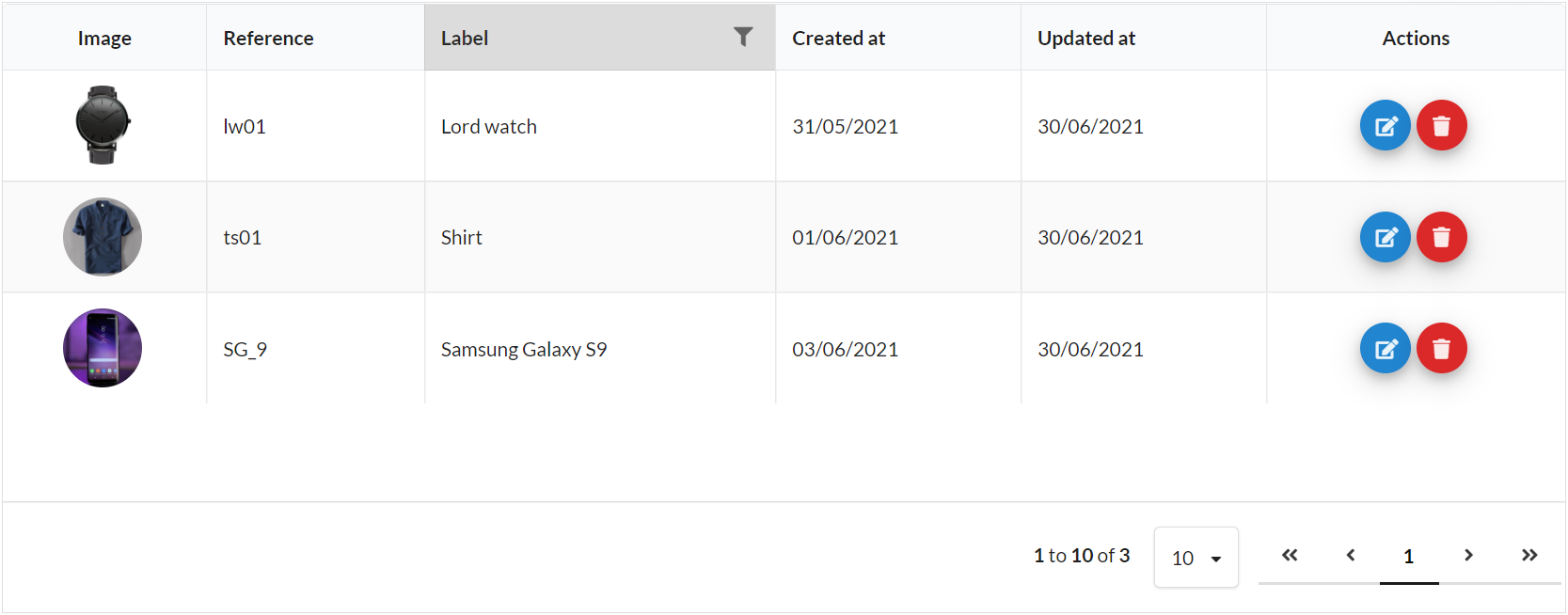Delete the Samsung Galaxy S9 entry

[1441, 349]
